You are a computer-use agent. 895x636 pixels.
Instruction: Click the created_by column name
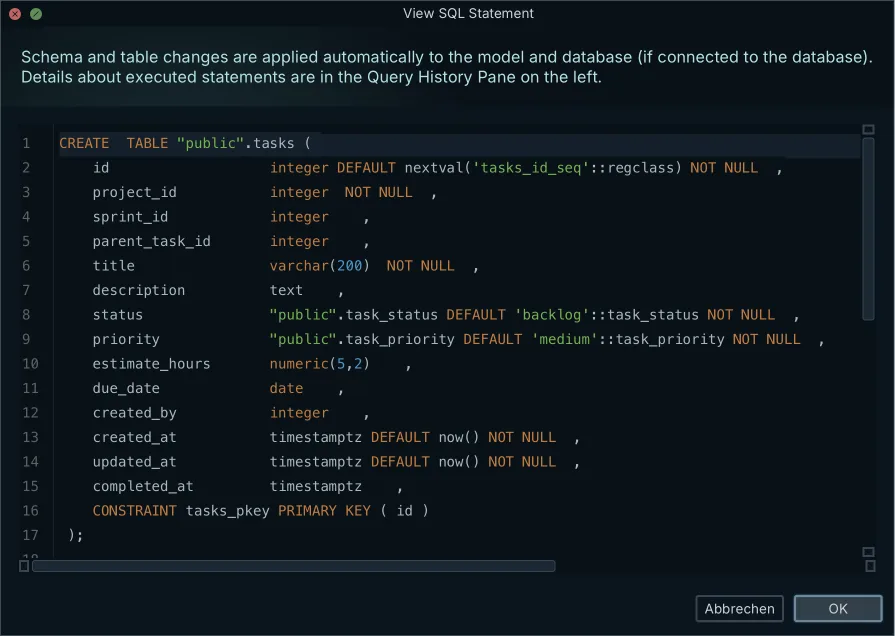134,413
